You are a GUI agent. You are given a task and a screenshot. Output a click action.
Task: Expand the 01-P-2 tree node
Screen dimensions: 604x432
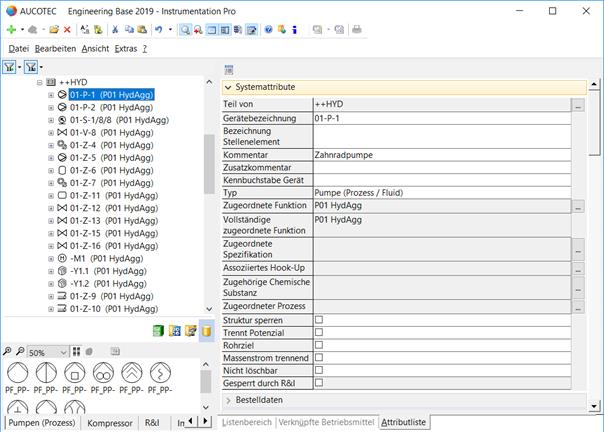[x=51, y=108]
